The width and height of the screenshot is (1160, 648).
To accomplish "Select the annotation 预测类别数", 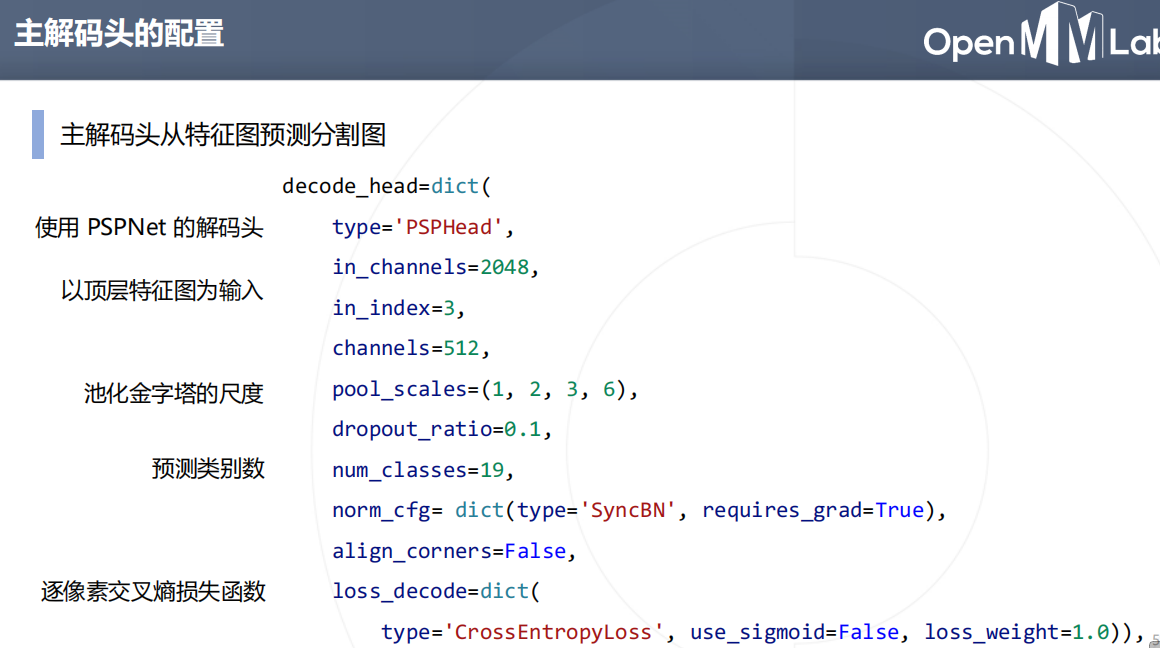I will click(208, 468).
